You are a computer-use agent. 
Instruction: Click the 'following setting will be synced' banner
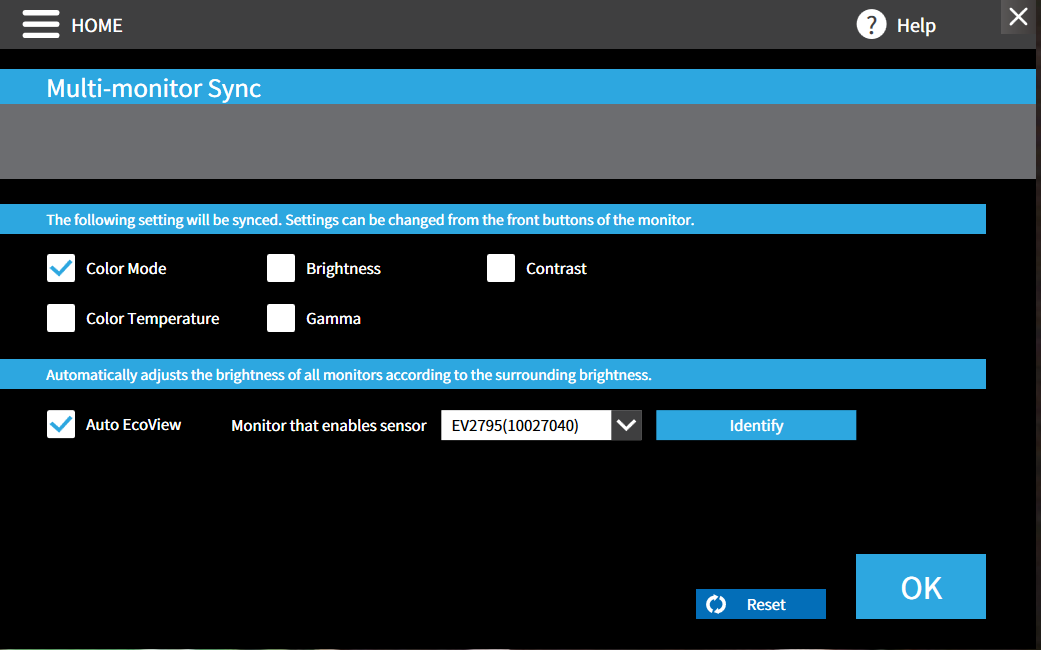(x=493, y=219)
